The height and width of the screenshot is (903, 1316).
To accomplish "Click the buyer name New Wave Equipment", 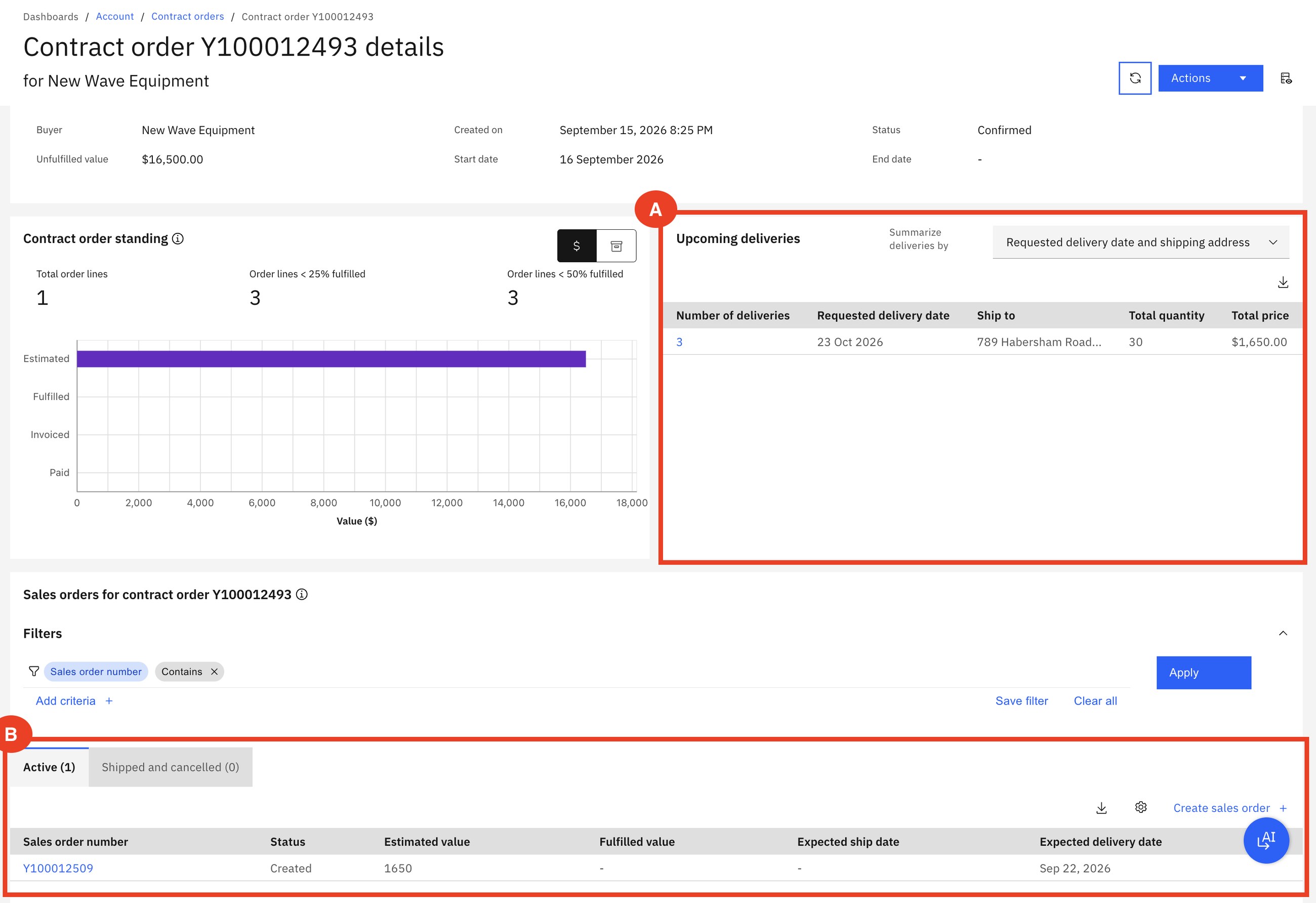I will tap(198, 130).
